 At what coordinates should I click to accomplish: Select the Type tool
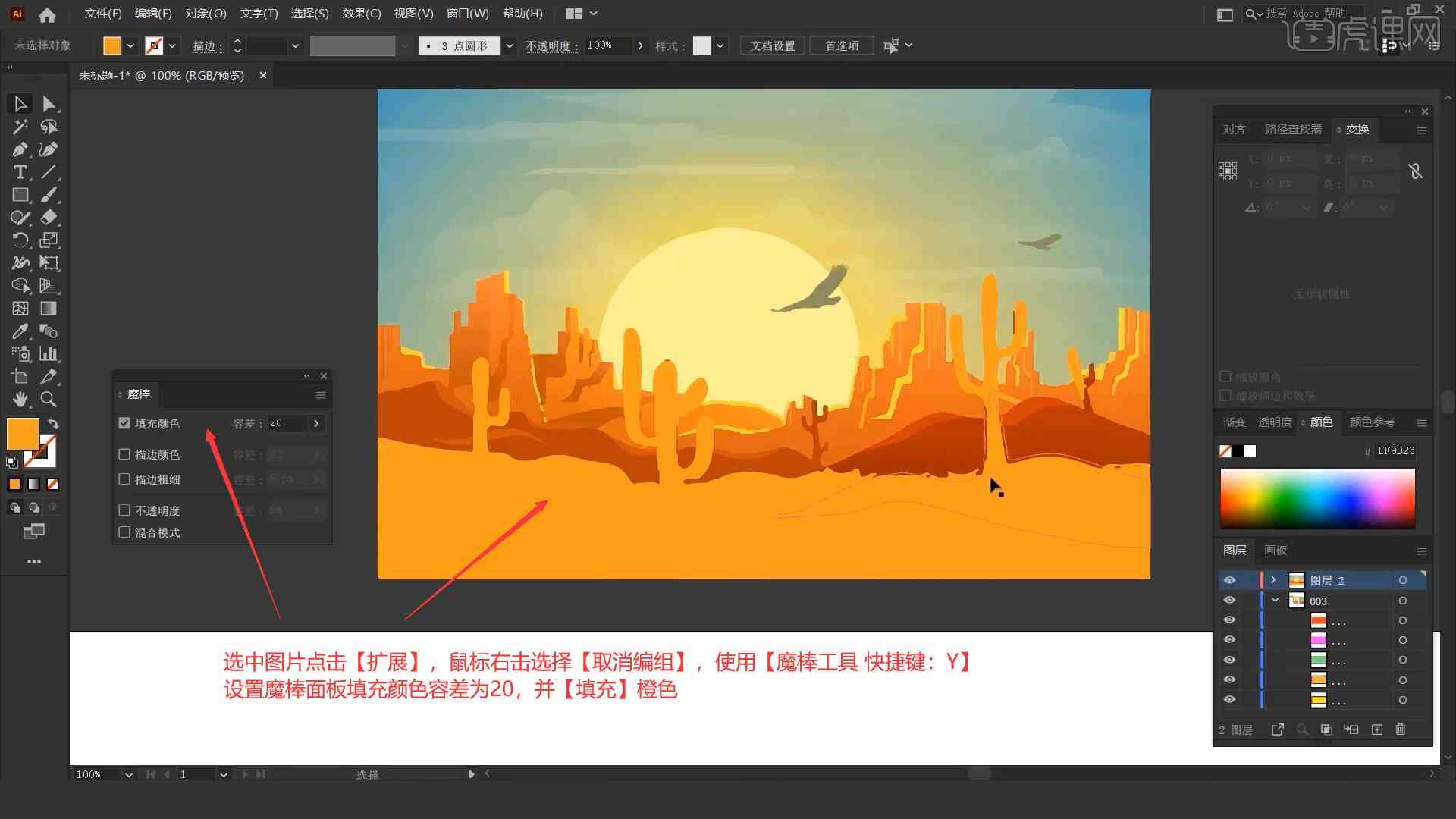pos(19,171)
